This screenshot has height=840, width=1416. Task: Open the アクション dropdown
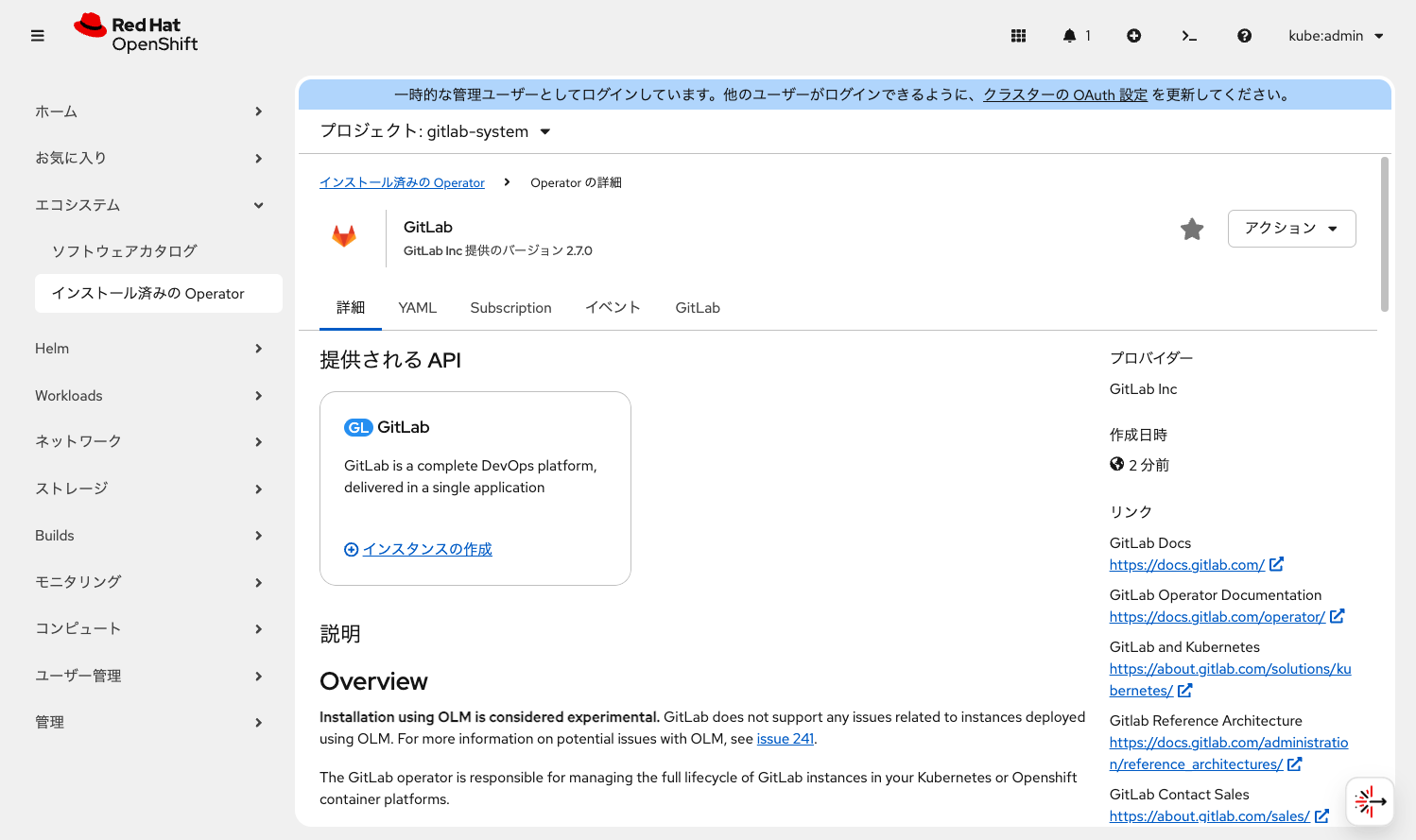pos(1291,228)
